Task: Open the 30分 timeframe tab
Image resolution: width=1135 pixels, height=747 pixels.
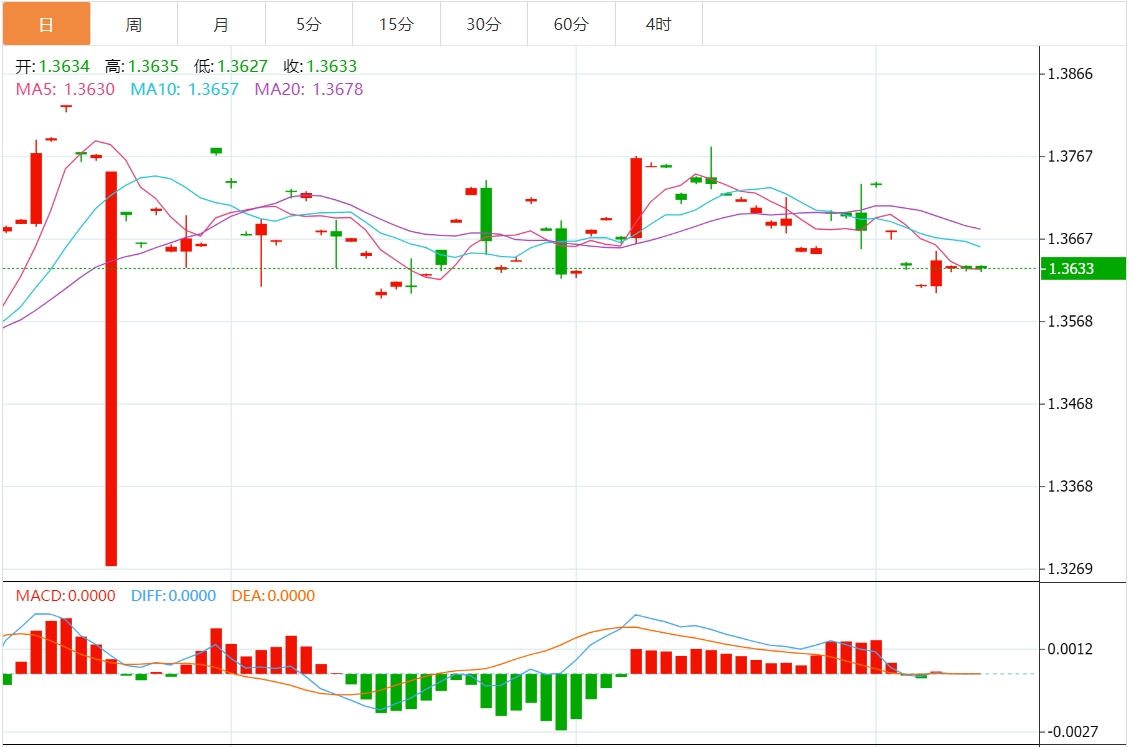Action: pos(484,24)
